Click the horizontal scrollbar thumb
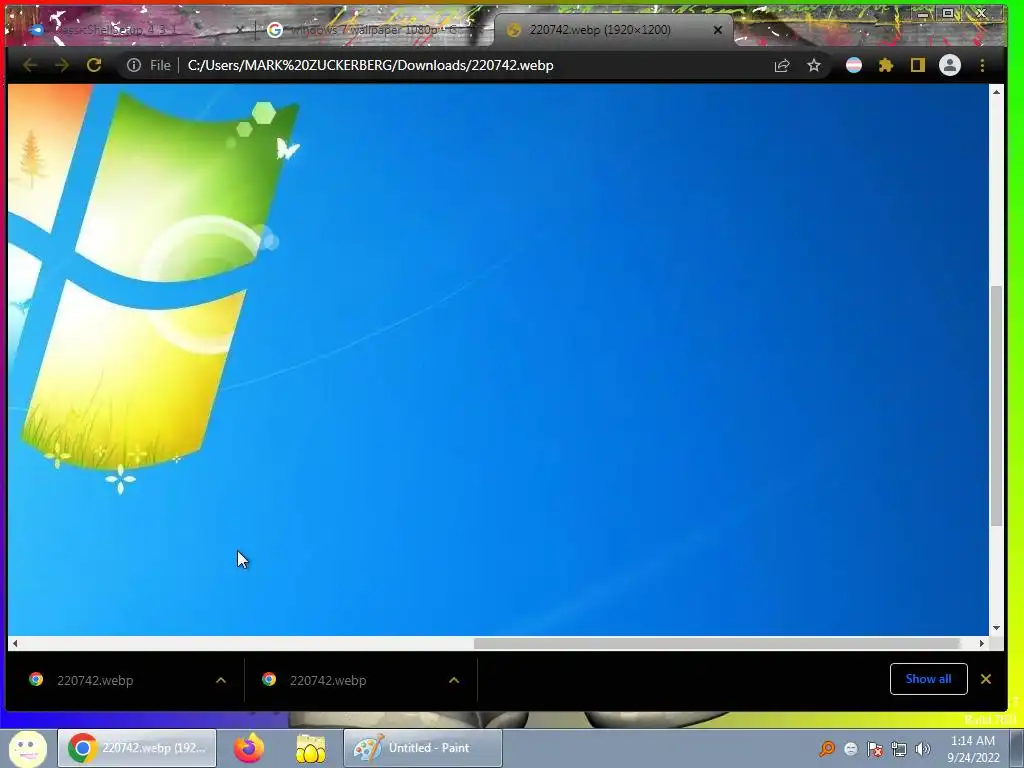1024x768 pixels. (716, 643)
